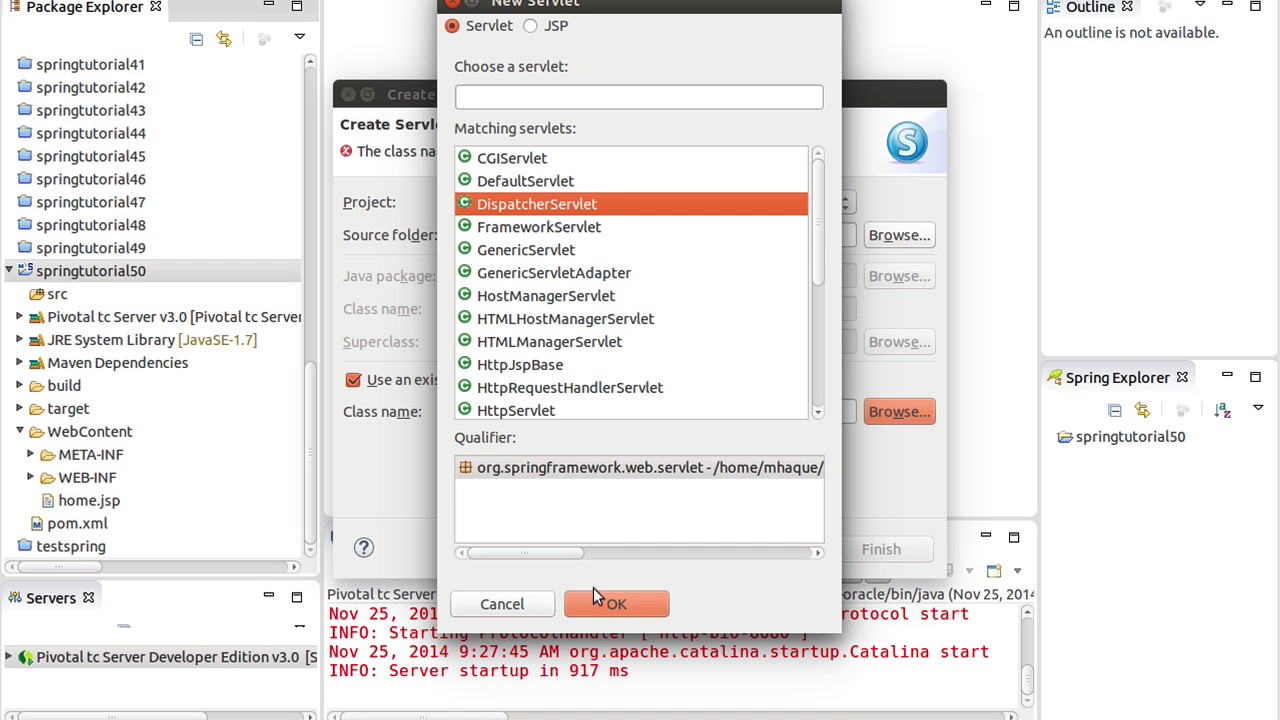The width and height of the screenshot is (1280, 720).
Task: Expand Pivotal tc Server in Servers view
Action: click(9, 657)
